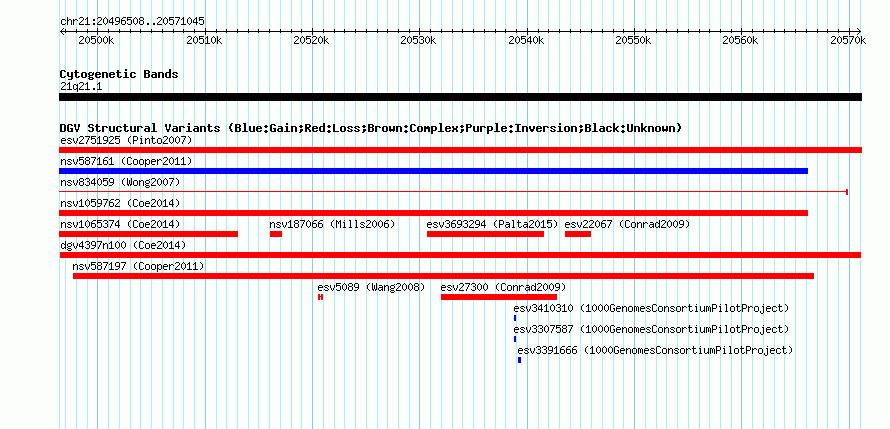Click the 20560k ruler tick label

(x=741, y=40)
